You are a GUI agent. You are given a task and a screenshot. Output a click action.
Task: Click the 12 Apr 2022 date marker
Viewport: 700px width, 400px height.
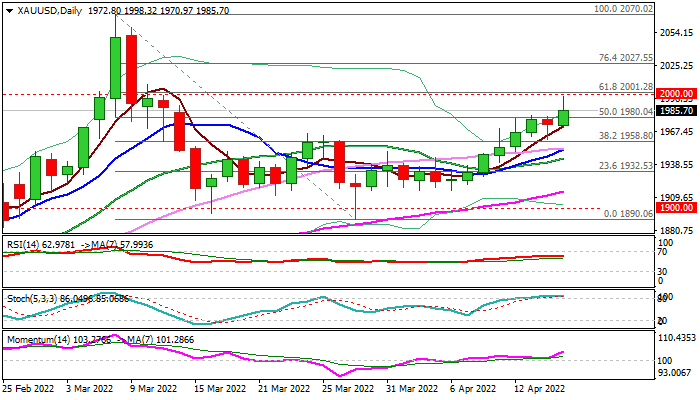539,389
